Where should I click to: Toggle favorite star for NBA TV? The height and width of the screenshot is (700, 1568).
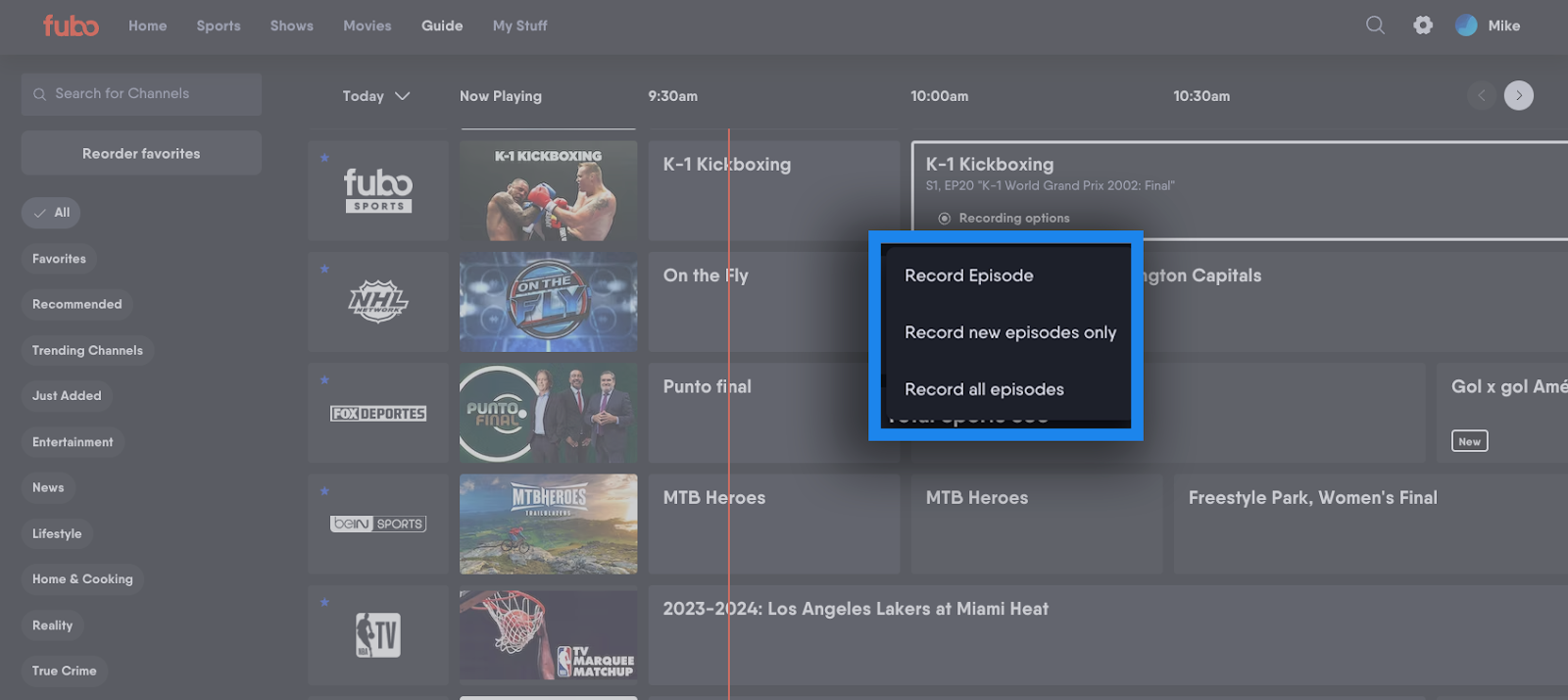[x=324, y=602]
